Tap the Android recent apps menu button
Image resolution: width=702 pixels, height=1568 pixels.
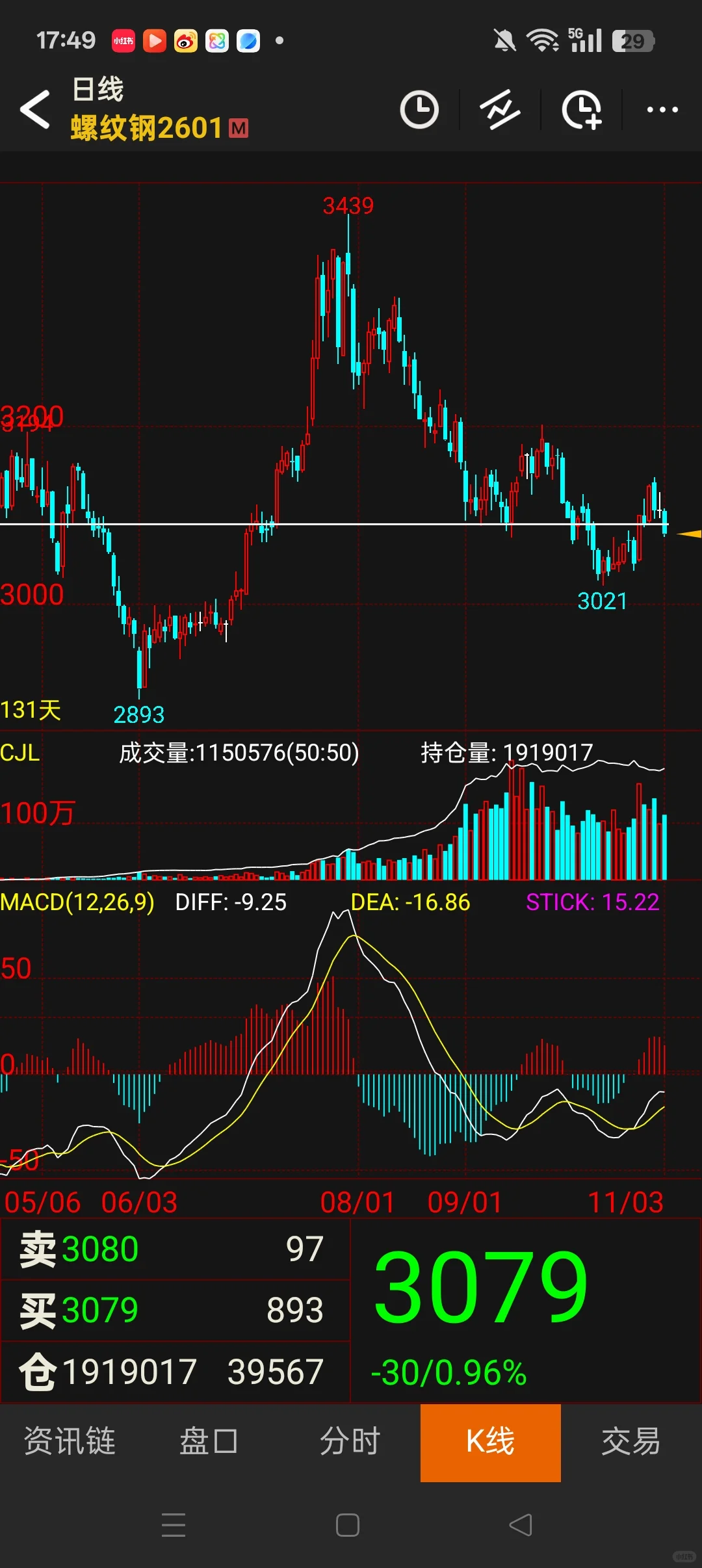pyautogui.click(x=174, y=1524)
